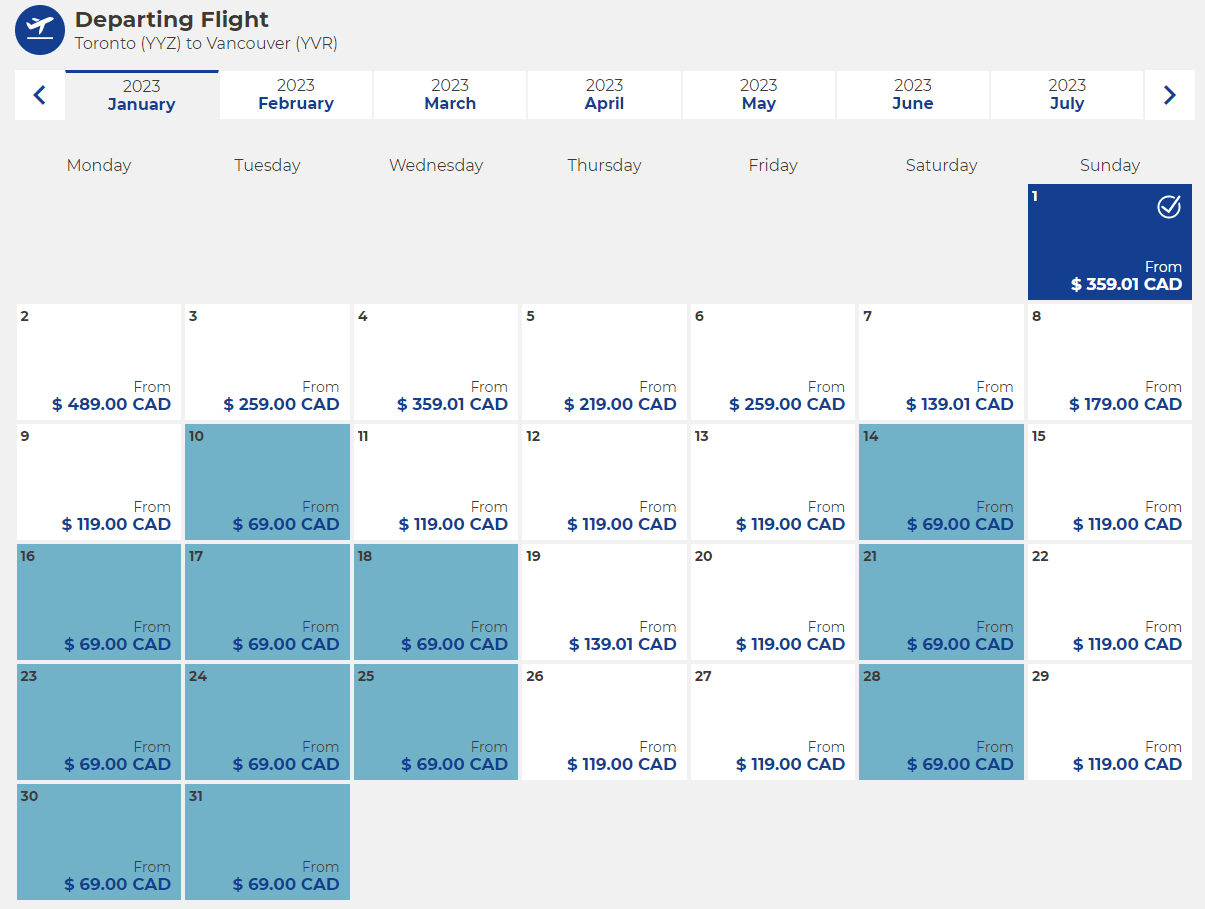Click the previous months left arrow

(40, 95)
